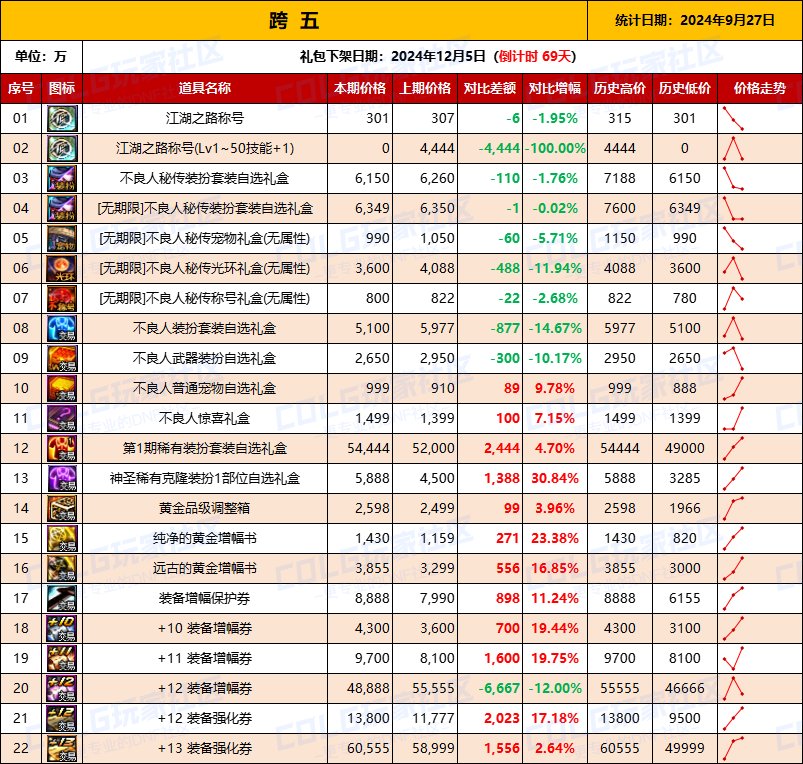The image size is (803, 764).
Task: Click the price trend sparkline for row 07
Action: point(733,298)
